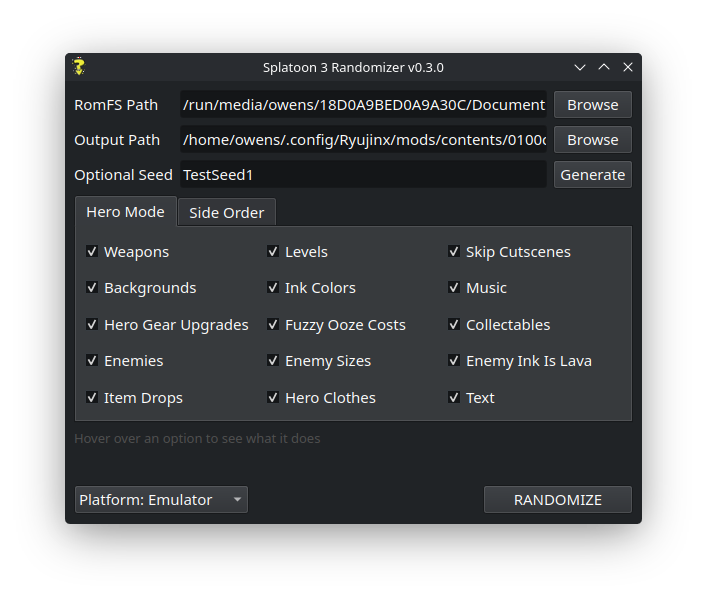
Task: Uncheck the Collectables checkbox
Action: (x=454, y=324)
